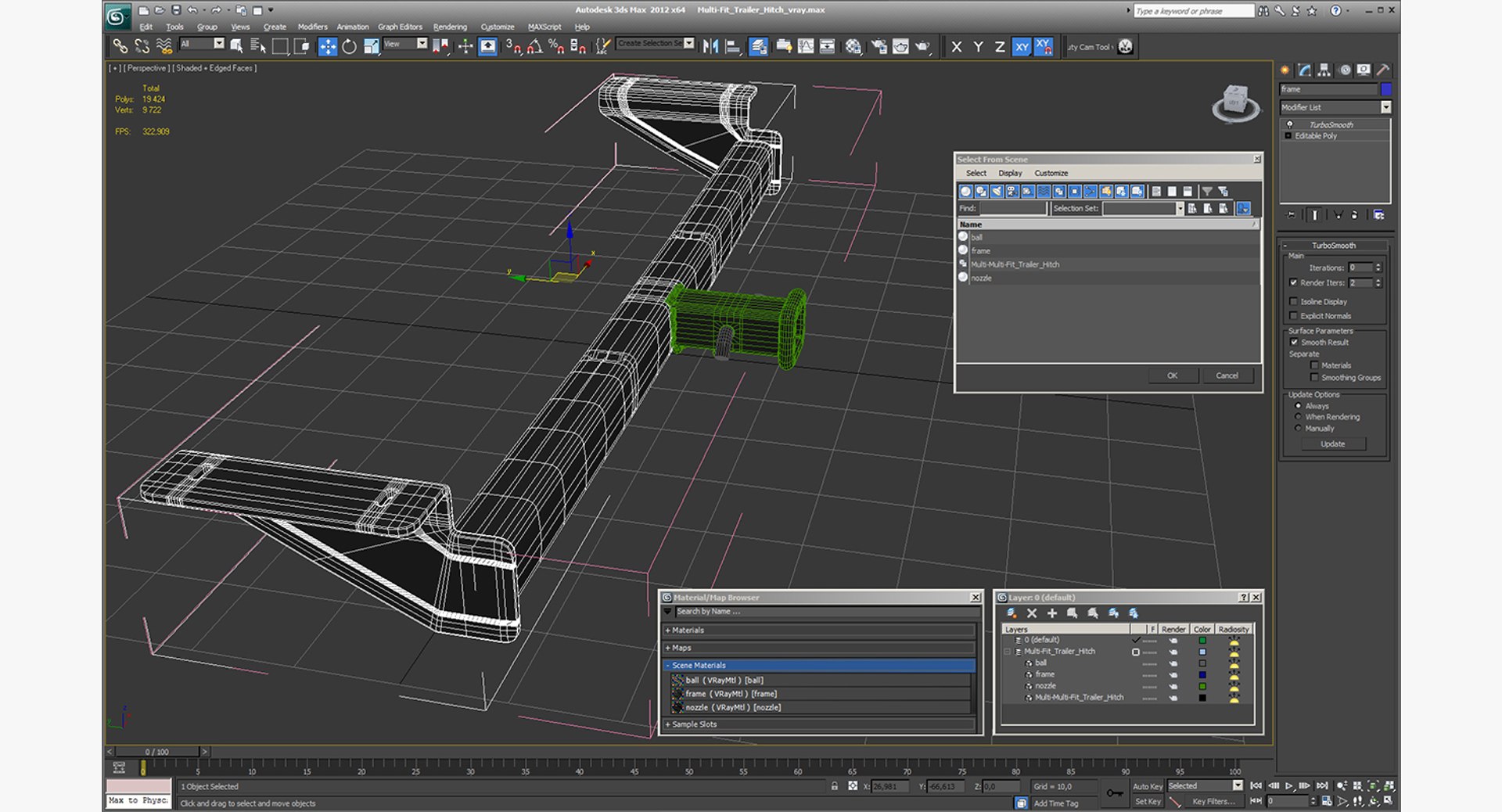Click the 3ds Max application logo button
Screen dimensions: 1502x812
point(117,16)
